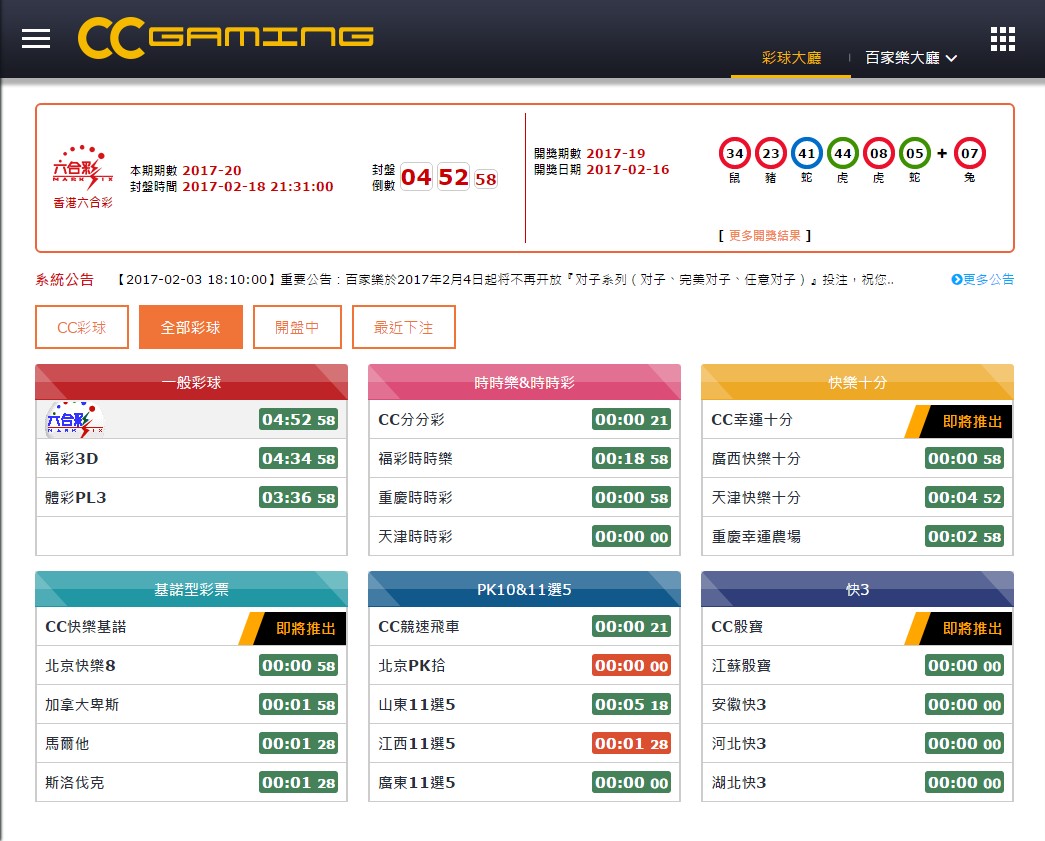Open the CC骰寶 game

858,627
